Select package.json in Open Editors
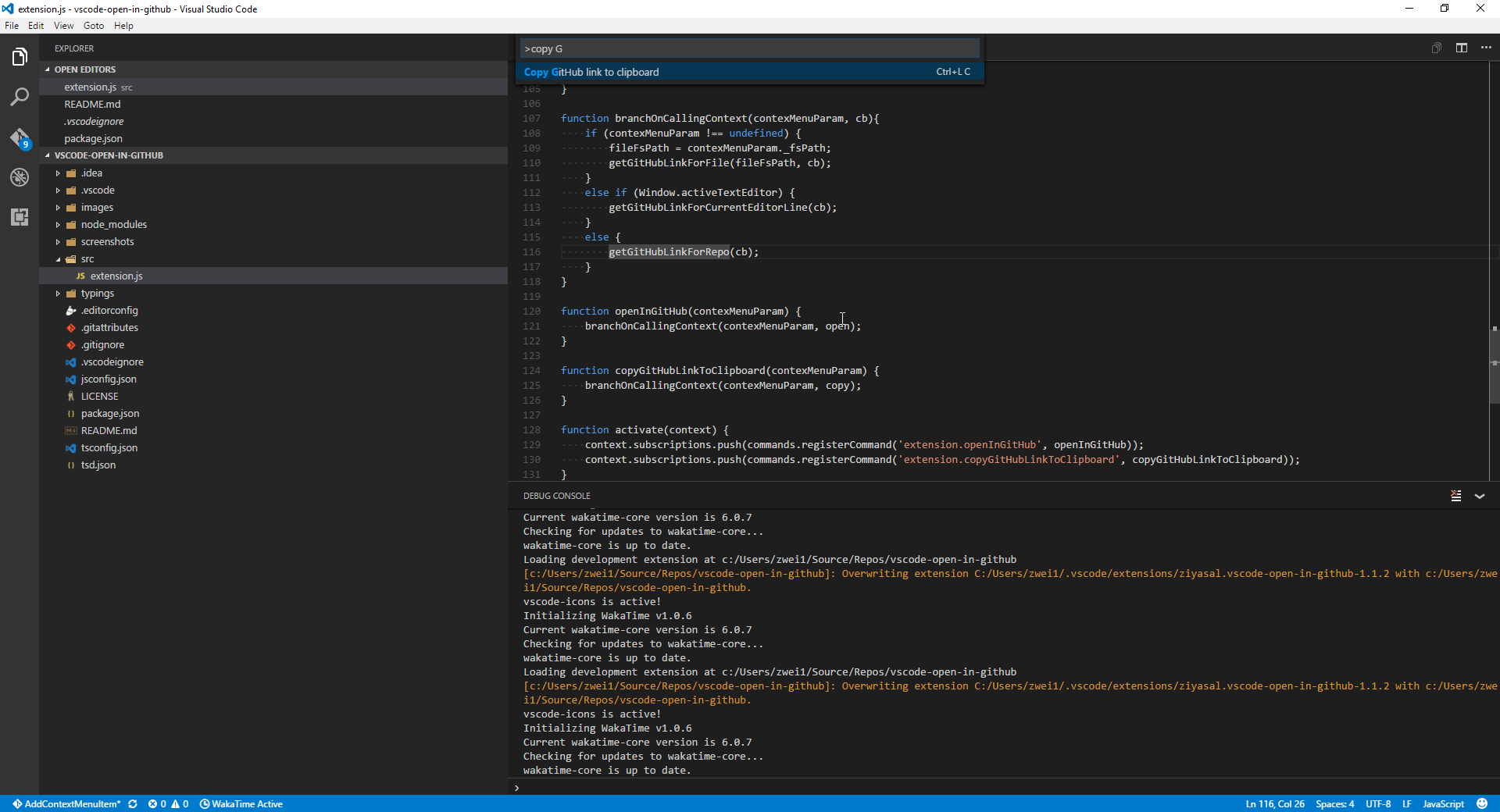 (x=273, y=139)
